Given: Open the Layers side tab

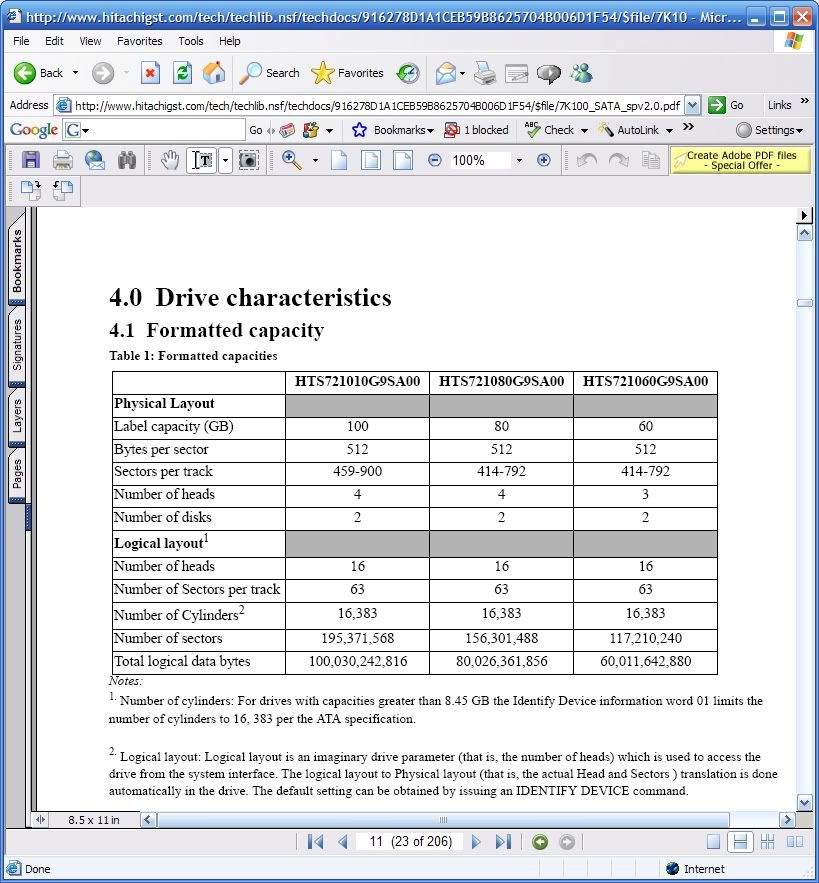Looking at the screenshot, I should 17,417.
